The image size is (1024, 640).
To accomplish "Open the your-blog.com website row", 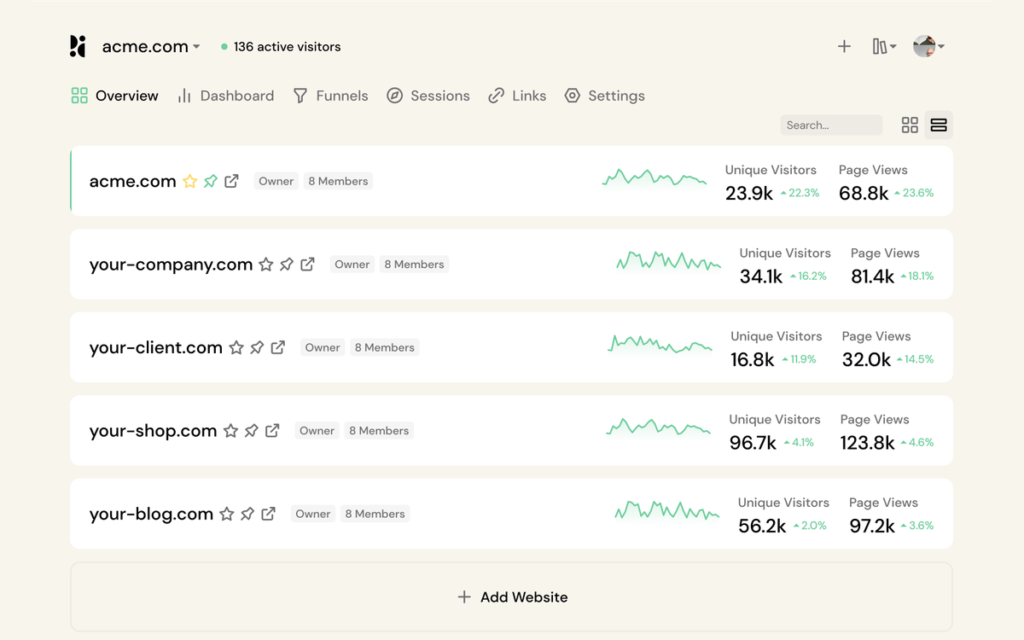I will coord(511,513).
